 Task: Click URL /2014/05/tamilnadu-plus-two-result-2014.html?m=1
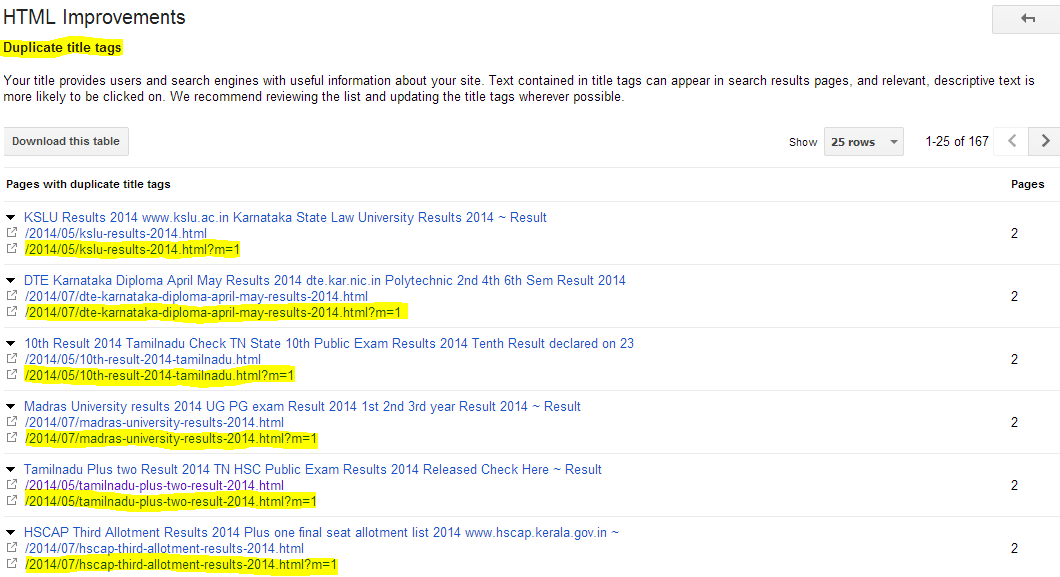click(x=170, y=502)
